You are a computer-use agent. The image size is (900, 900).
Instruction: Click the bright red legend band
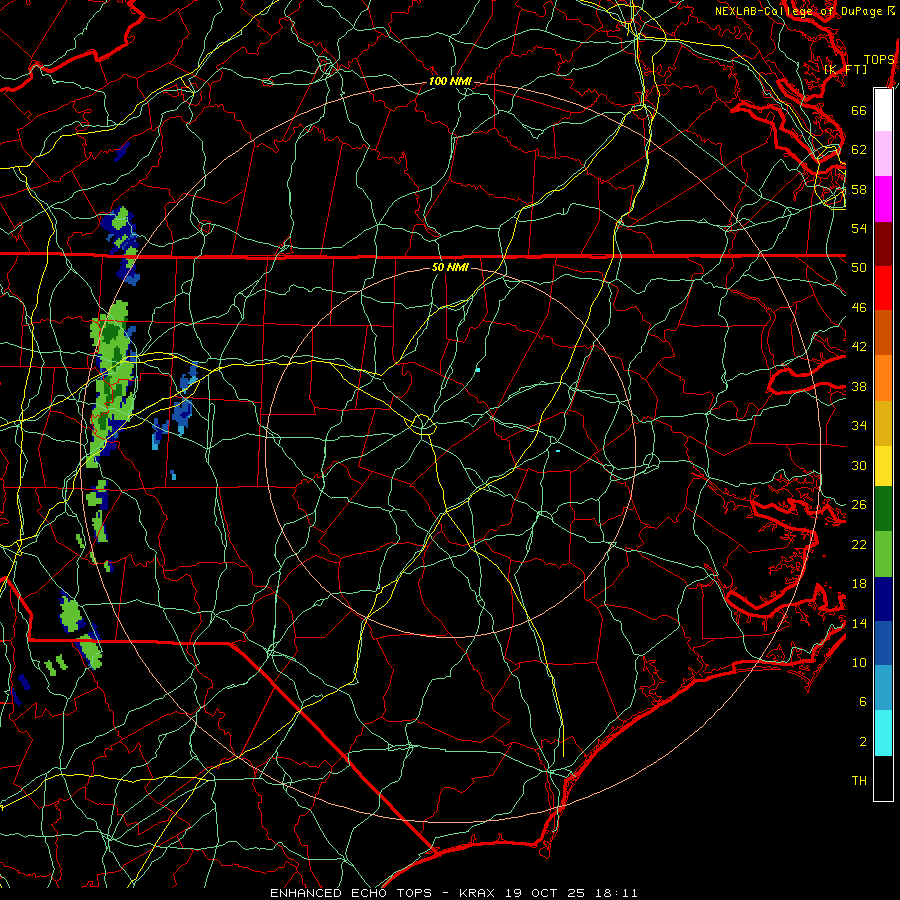pyautogui.click(x=883, y=288)
